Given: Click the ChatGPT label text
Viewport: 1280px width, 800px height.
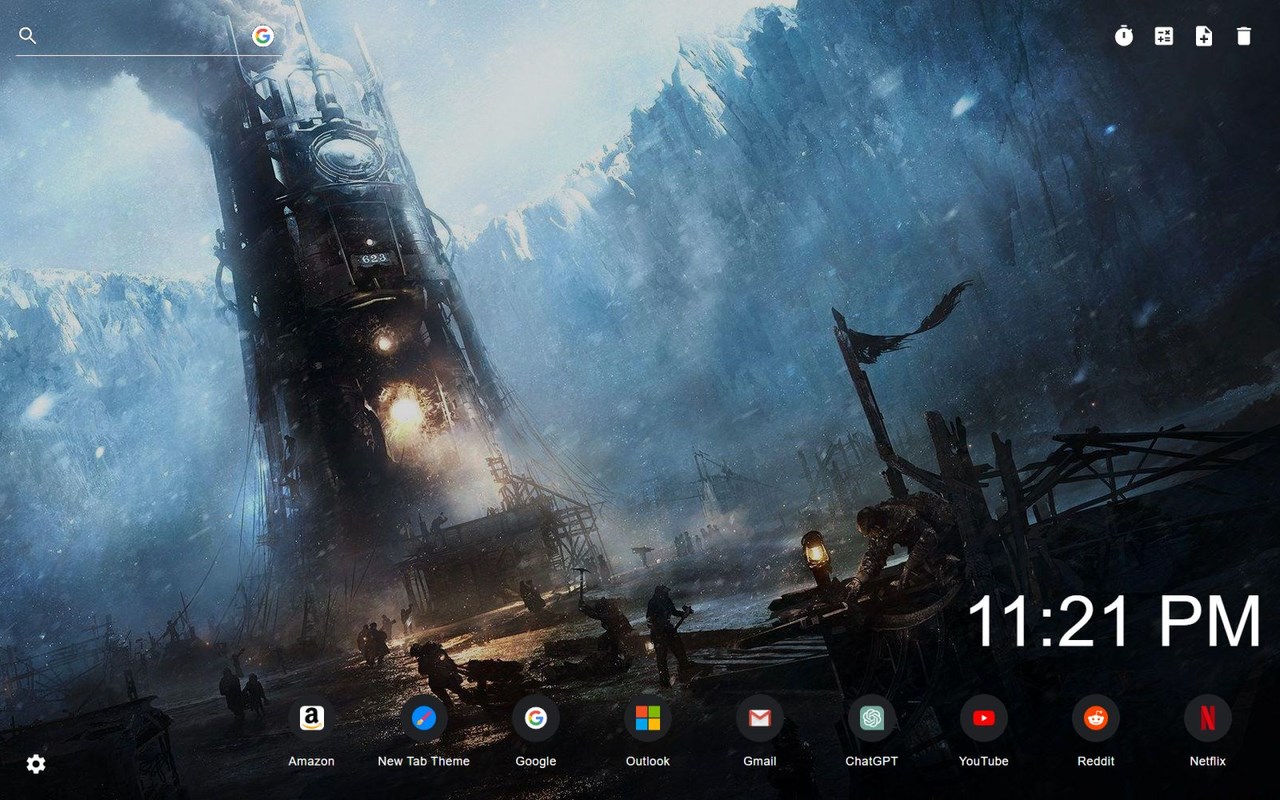Looking at the screenshot, I should click(872, 761).
